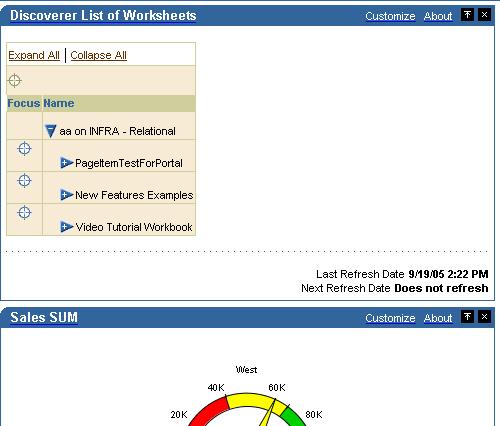Expand the PageItemTestForPortal workbook

(66, 163)
